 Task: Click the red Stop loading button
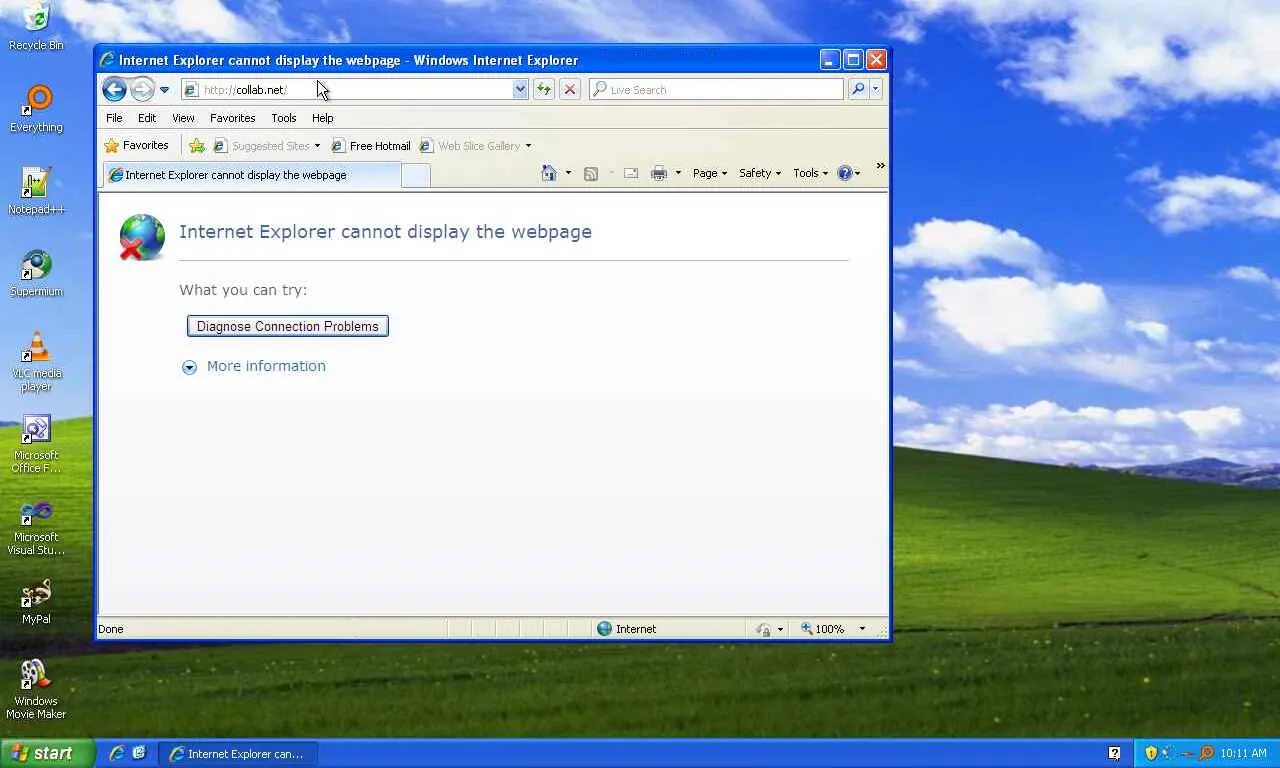click(x=570, y=89)
